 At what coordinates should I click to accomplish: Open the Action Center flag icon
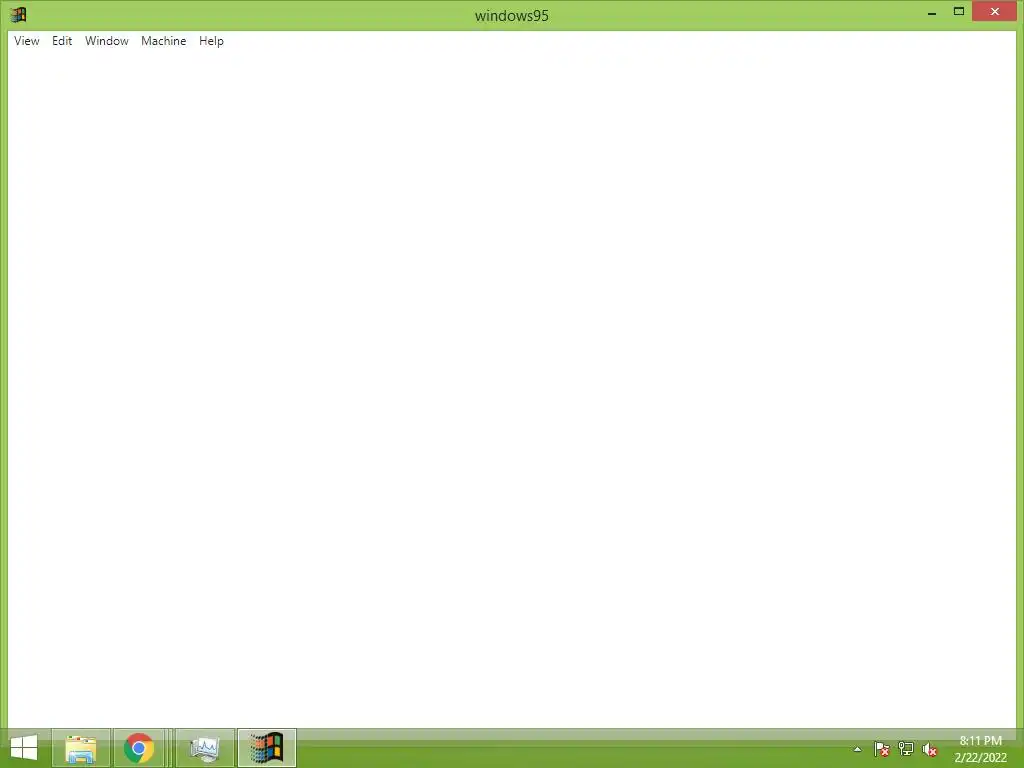click(881, 749)
